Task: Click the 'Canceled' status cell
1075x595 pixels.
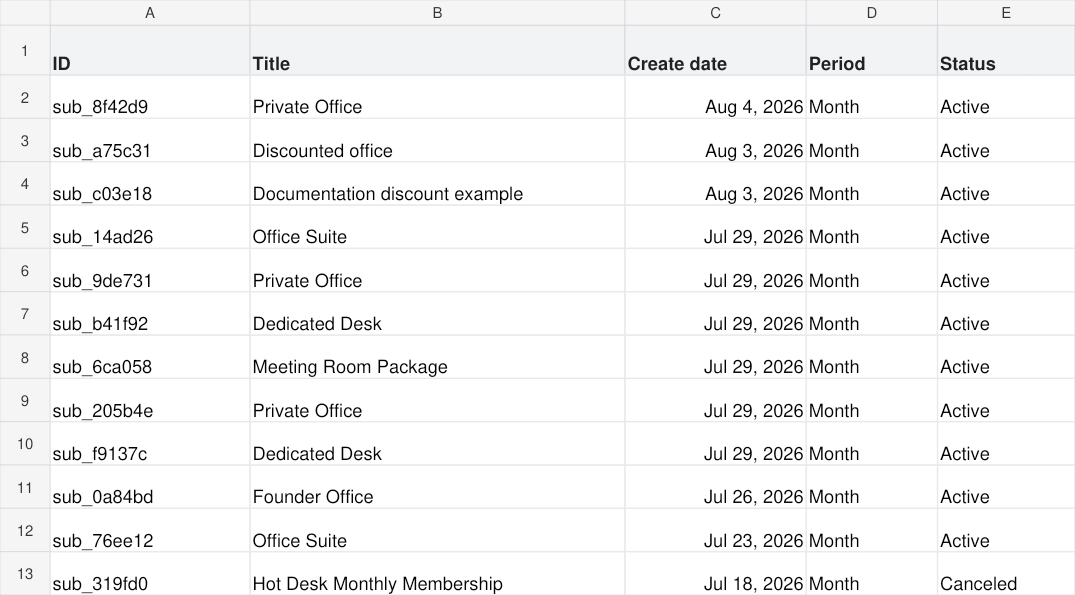Action: tap(1006, 574)
